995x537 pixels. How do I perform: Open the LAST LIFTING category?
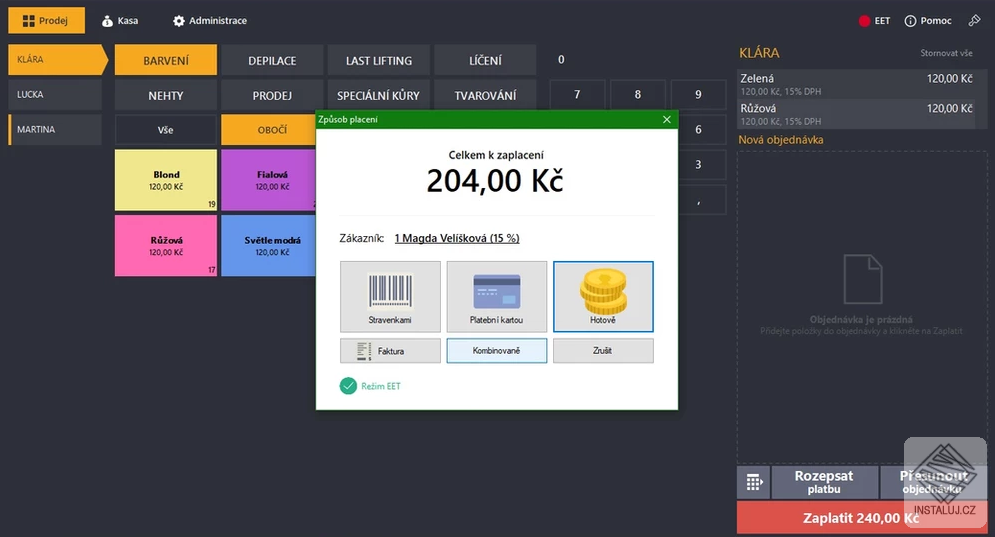[x=379, y=60]
